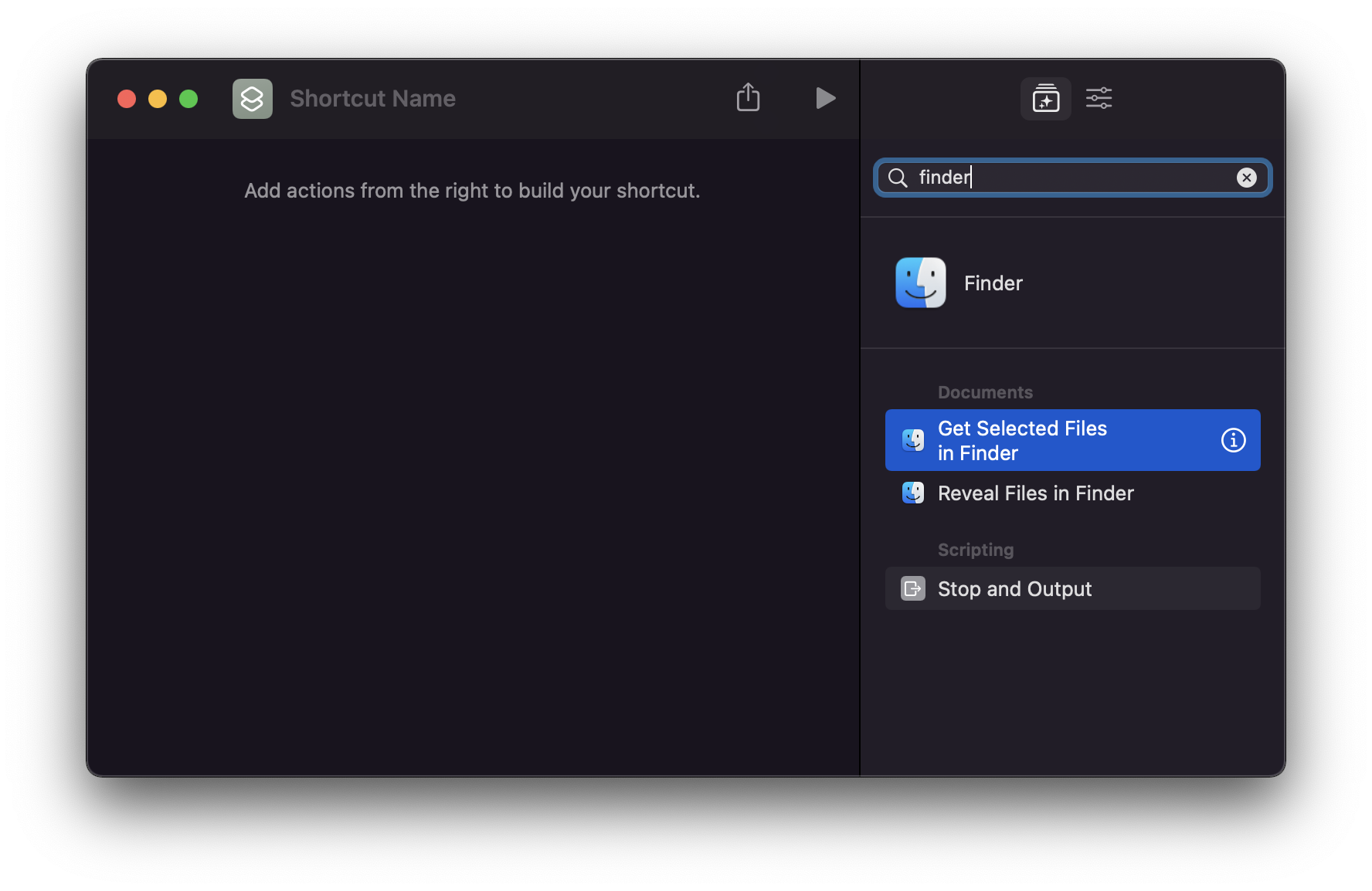Screen dimensions: 1372x891
Task: Click the magnifying glass search icon
Action: point(898,178)
